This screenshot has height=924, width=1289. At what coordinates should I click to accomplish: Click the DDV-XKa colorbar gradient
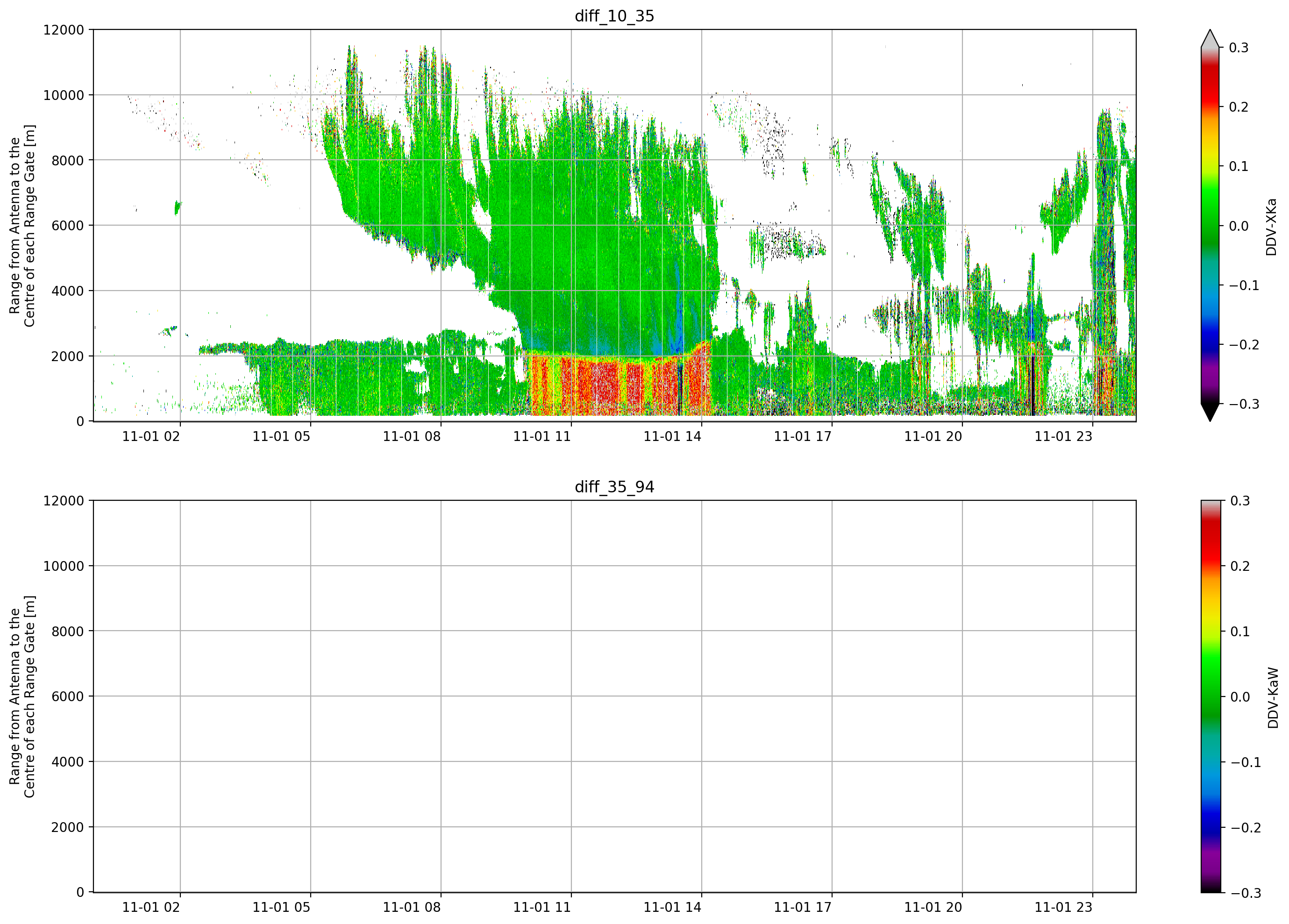click(1210, 226)
